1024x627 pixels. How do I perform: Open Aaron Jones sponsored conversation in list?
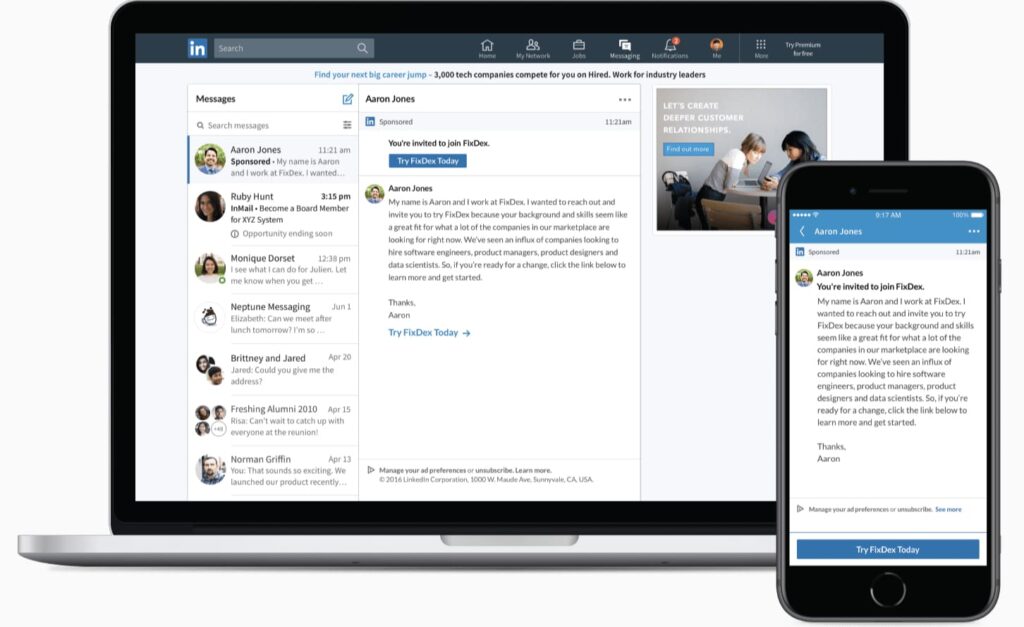point(273,160)
